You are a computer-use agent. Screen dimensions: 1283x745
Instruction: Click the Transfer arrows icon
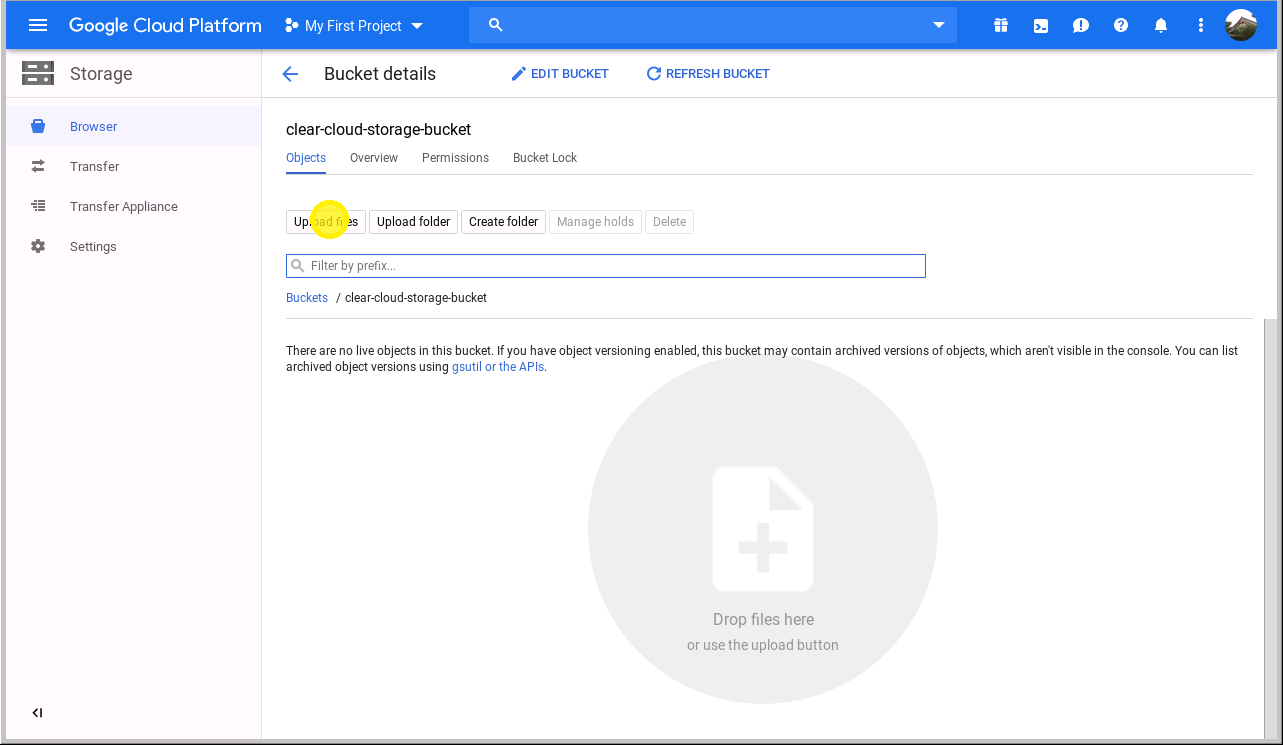(38, 166)
